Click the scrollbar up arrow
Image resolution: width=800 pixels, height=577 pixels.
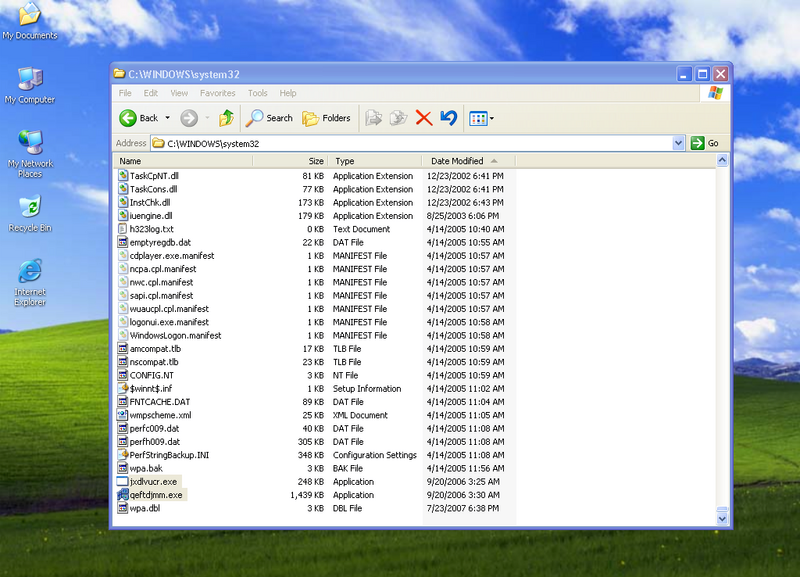(722, 160)
